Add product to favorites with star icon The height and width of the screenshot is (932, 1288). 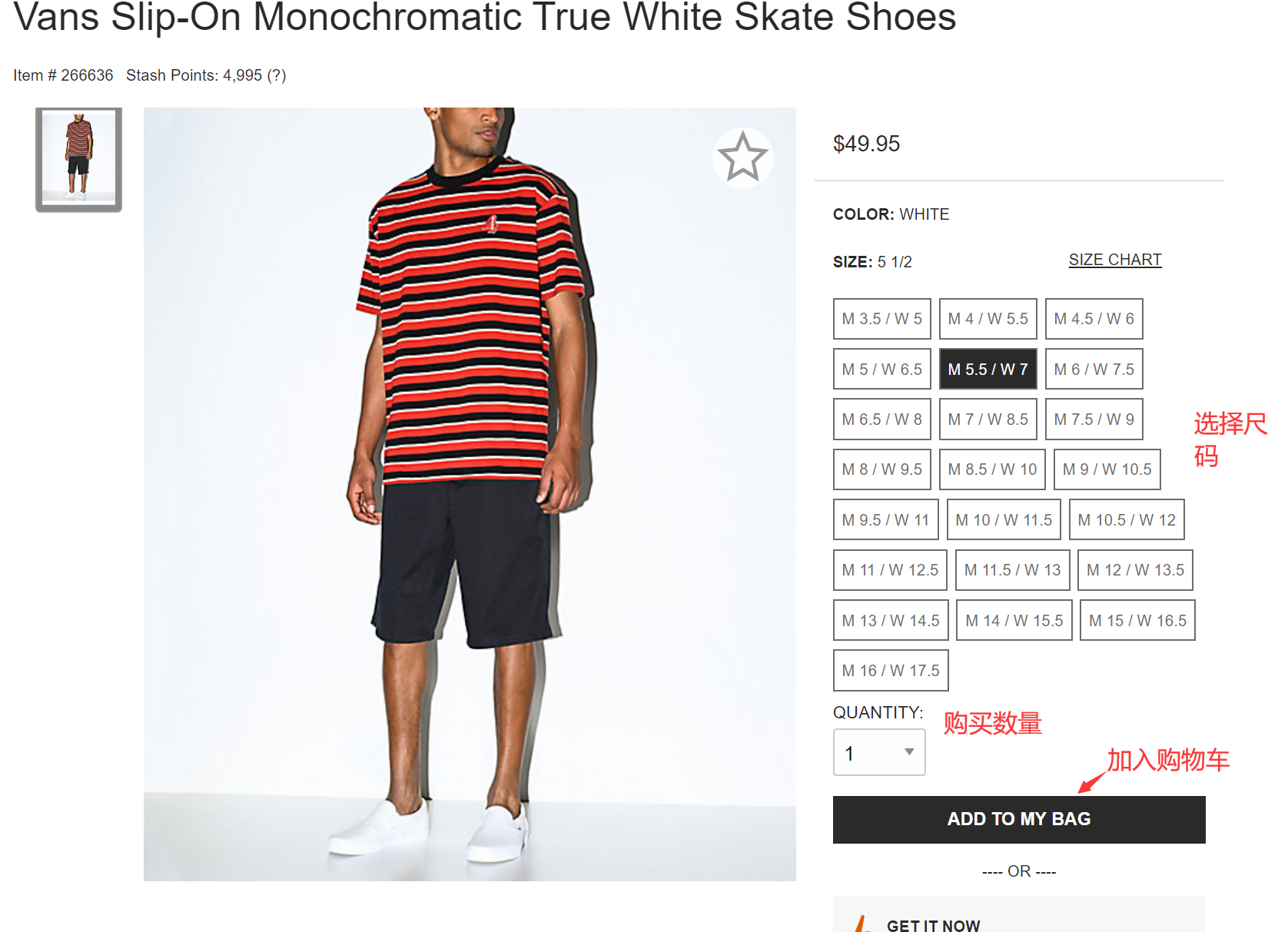click(x=742, y=157)
